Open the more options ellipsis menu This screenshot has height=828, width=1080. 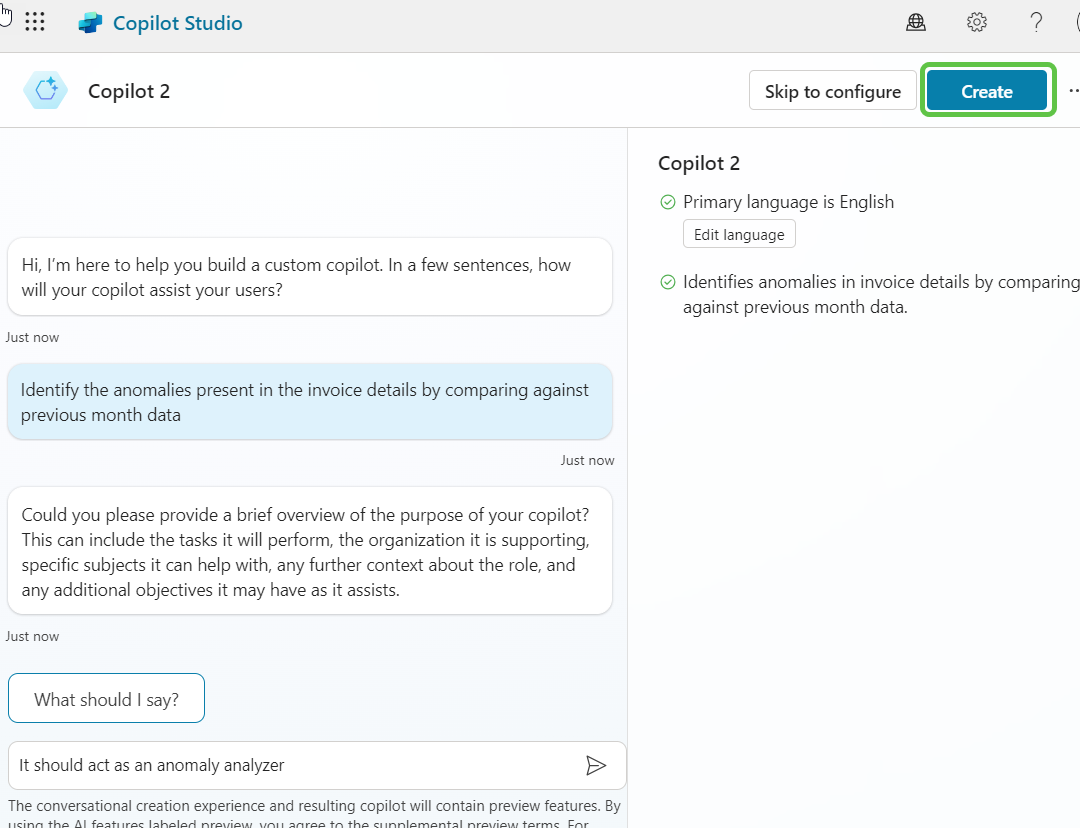point(1073,90)
